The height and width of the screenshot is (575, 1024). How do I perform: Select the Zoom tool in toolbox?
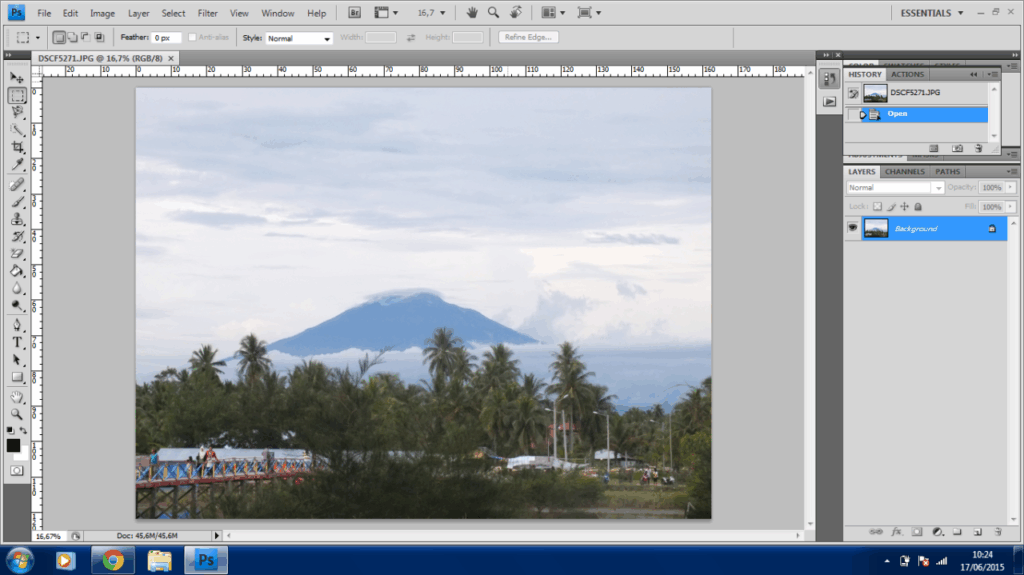coord(17,414)
